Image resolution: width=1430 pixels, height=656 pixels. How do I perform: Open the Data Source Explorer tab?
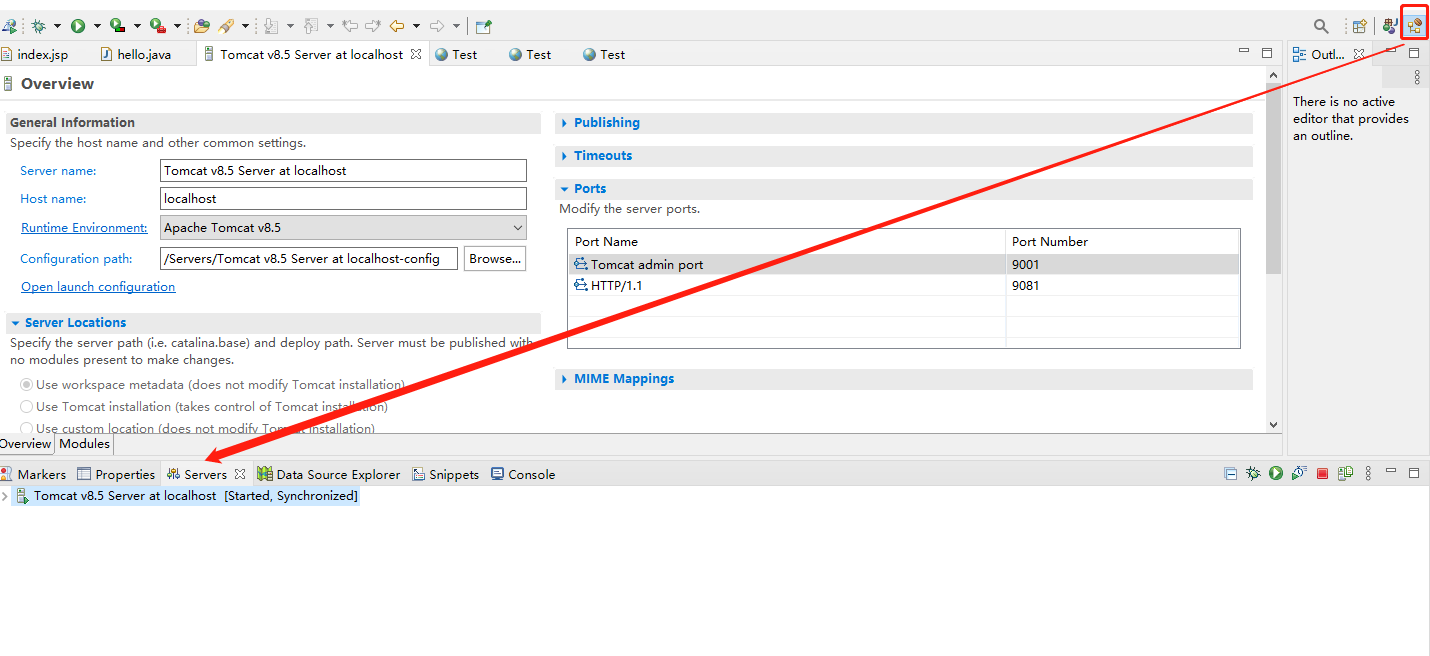click(x=329, y=474)
